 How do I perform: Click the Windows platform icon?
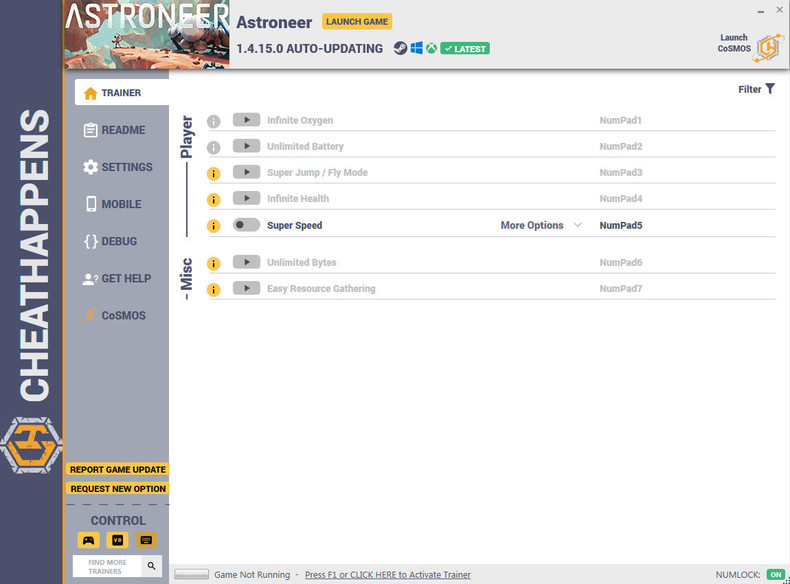[416, 48]
